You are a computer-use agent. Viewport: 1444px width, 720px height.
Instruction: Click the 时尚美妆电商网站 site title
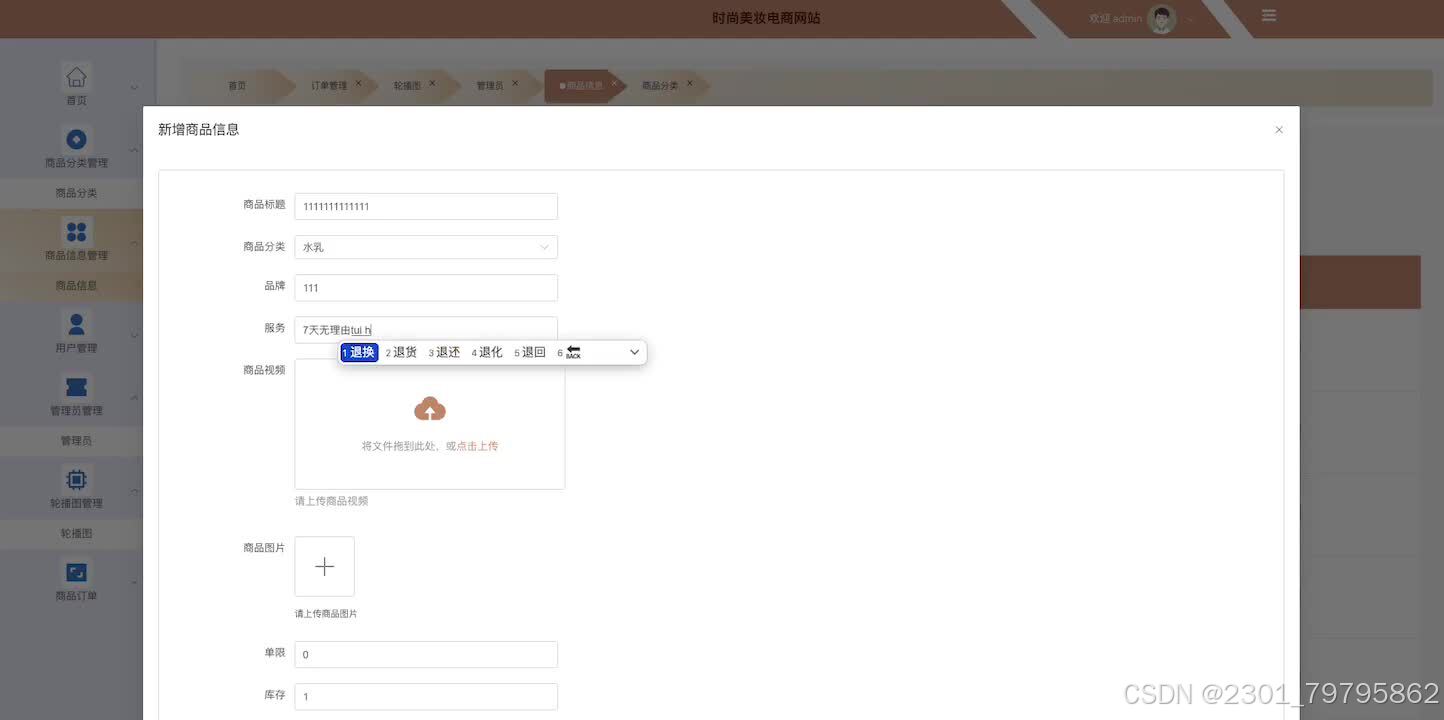coord(766,18)
